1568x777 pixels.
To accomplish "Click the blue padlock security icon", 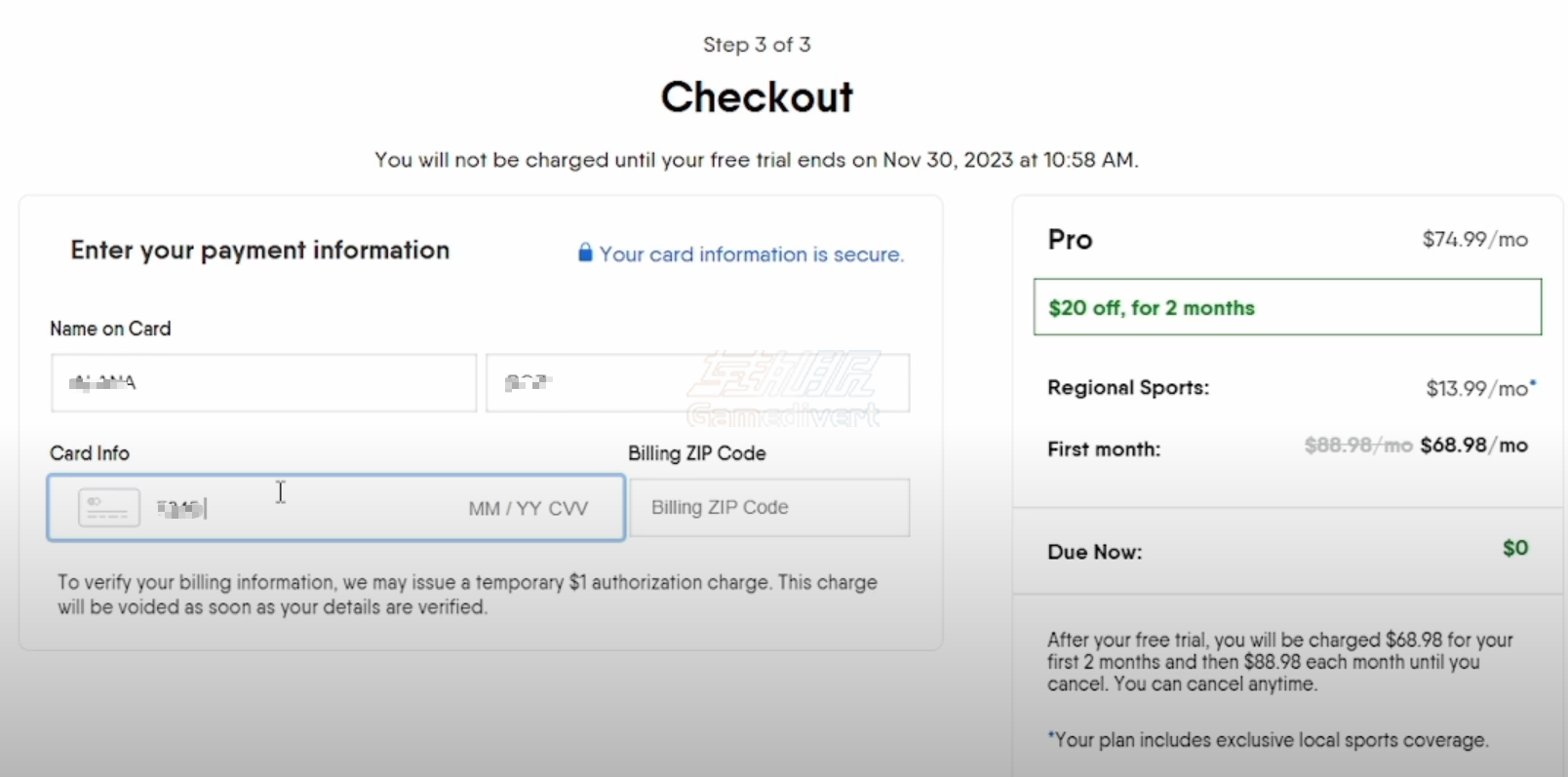I will (x=585, y=253).
